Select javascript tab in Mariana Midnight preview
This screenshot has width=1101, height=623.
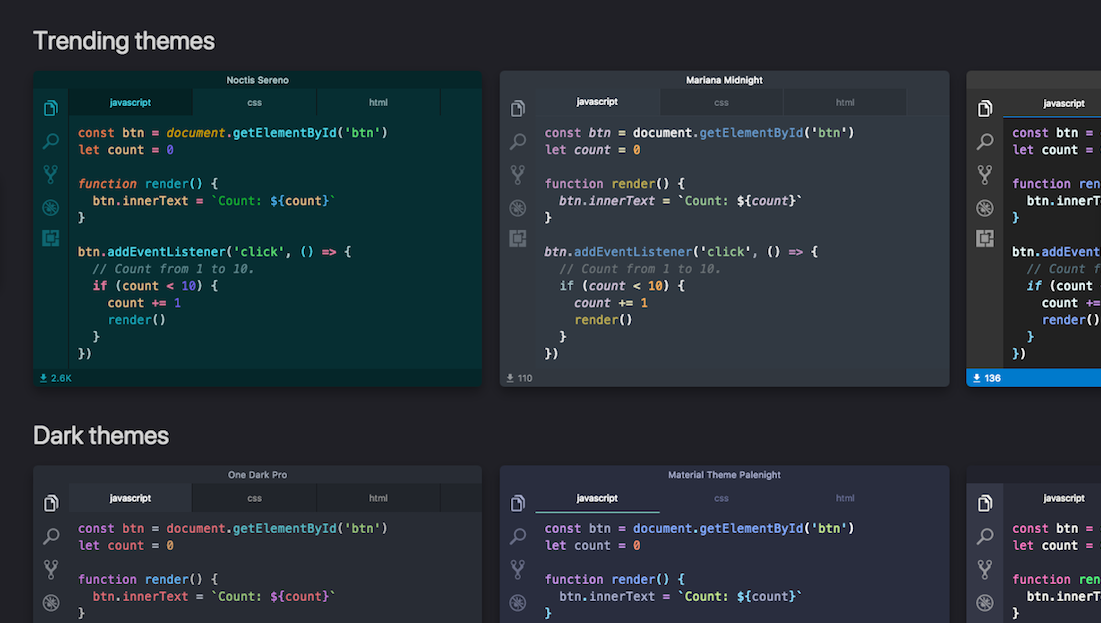(x=597, y=103)
